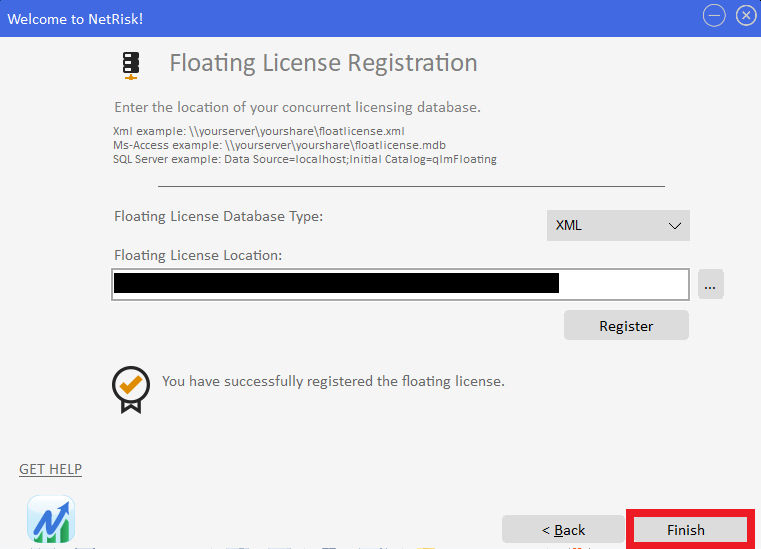
Task: Click the Ms-Access example path text
Action: 280,145
